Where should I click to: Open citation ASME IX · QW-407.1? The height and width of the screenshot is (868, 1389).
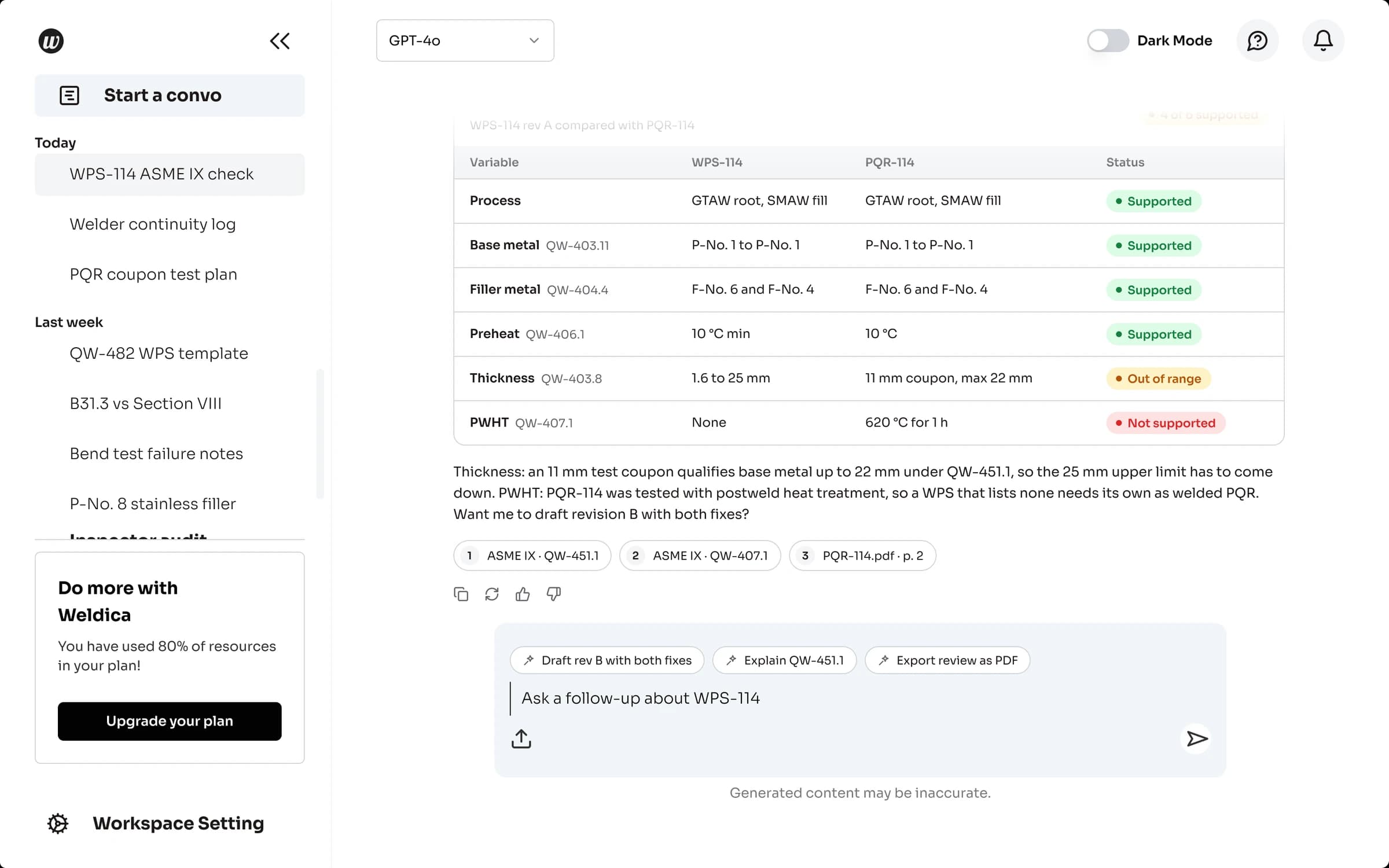(x=700, y=556)
